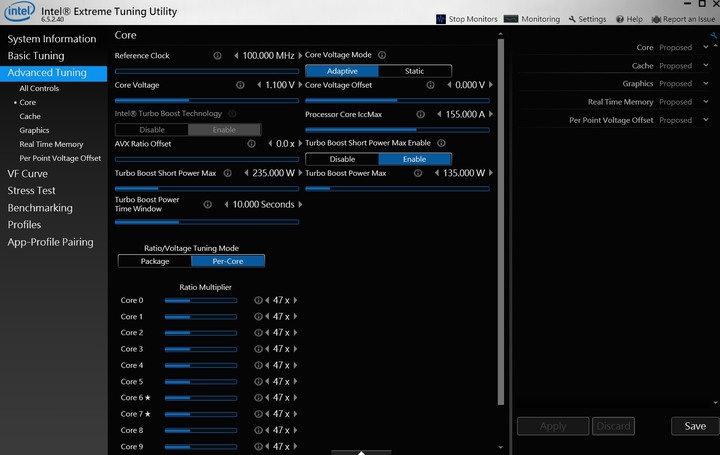This screenshot has width=720, height=455.
Task: Open System Information section
Action: point(52,39)
